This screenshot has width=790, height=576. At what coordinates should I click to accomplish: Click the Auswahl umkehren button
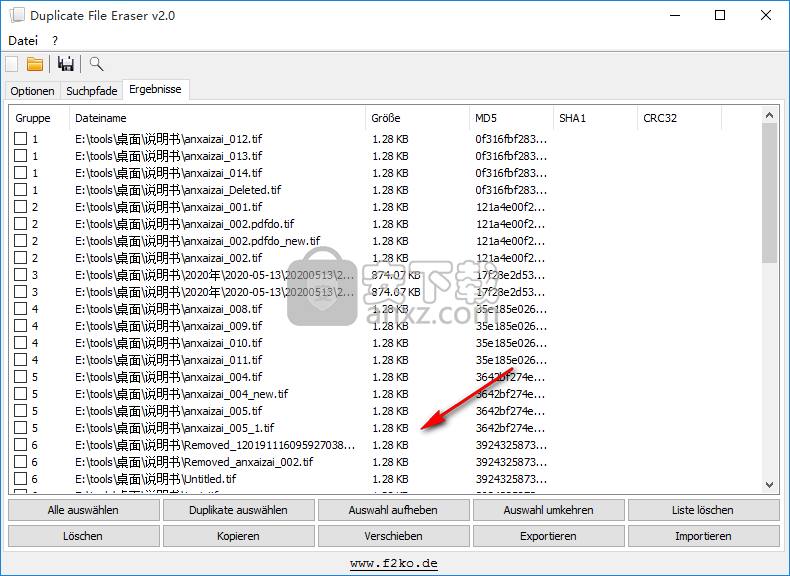549,510
